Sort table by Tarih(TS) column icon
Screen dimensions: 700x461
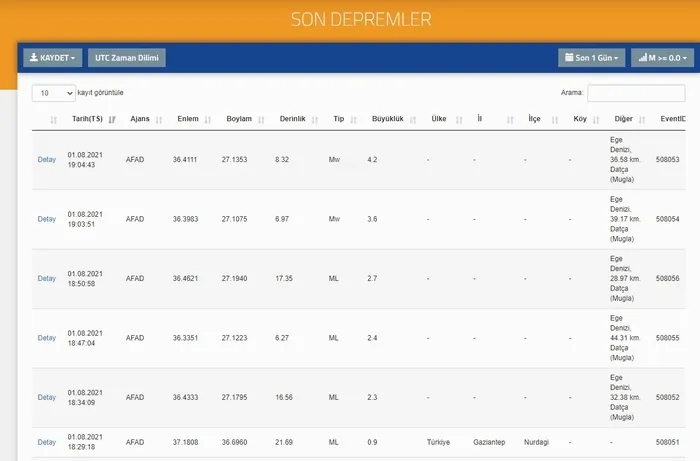(x=112, y=120)
